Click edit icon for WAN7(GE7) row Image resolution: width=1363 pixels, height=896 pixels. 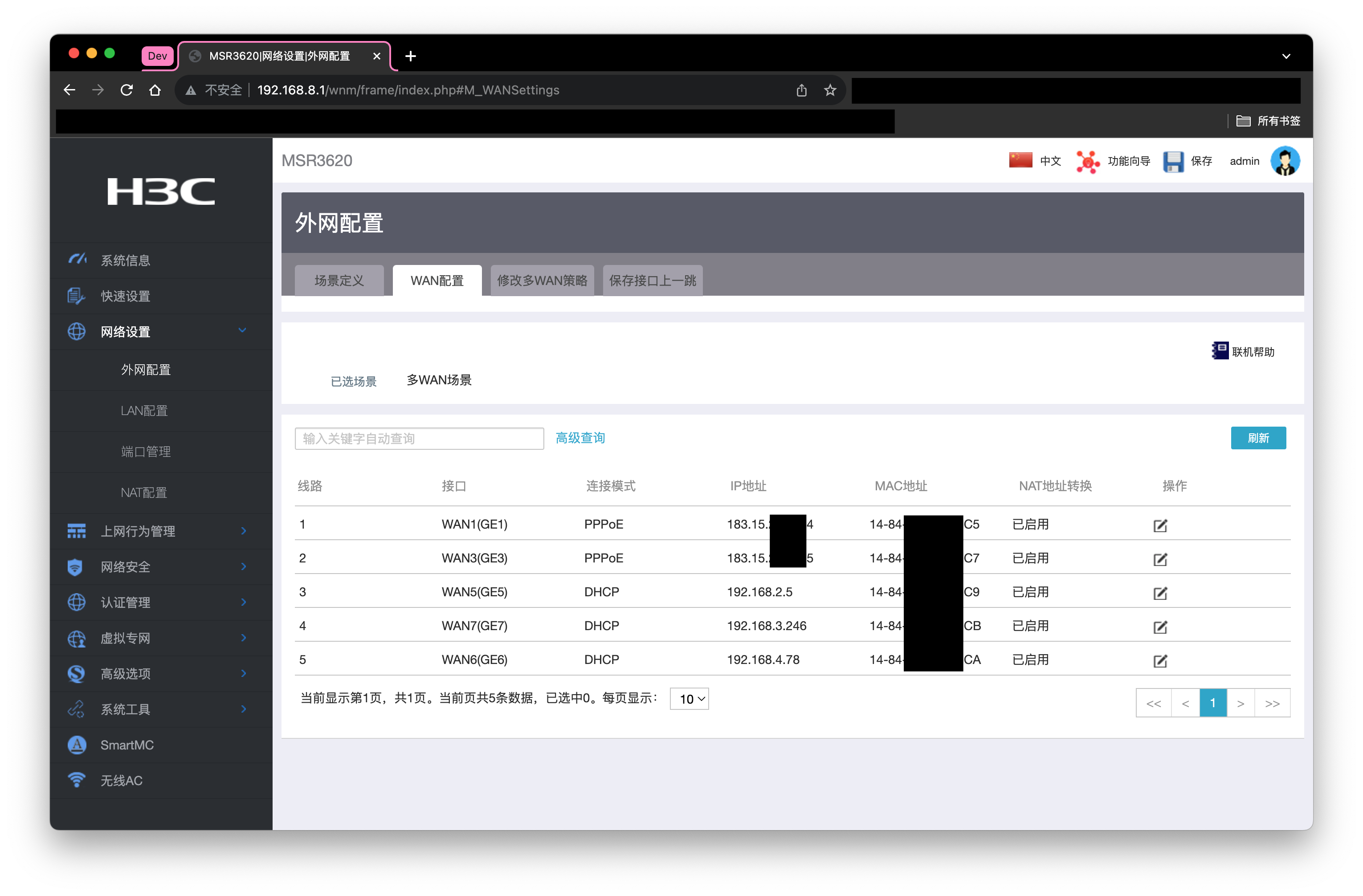point(1160,626)
